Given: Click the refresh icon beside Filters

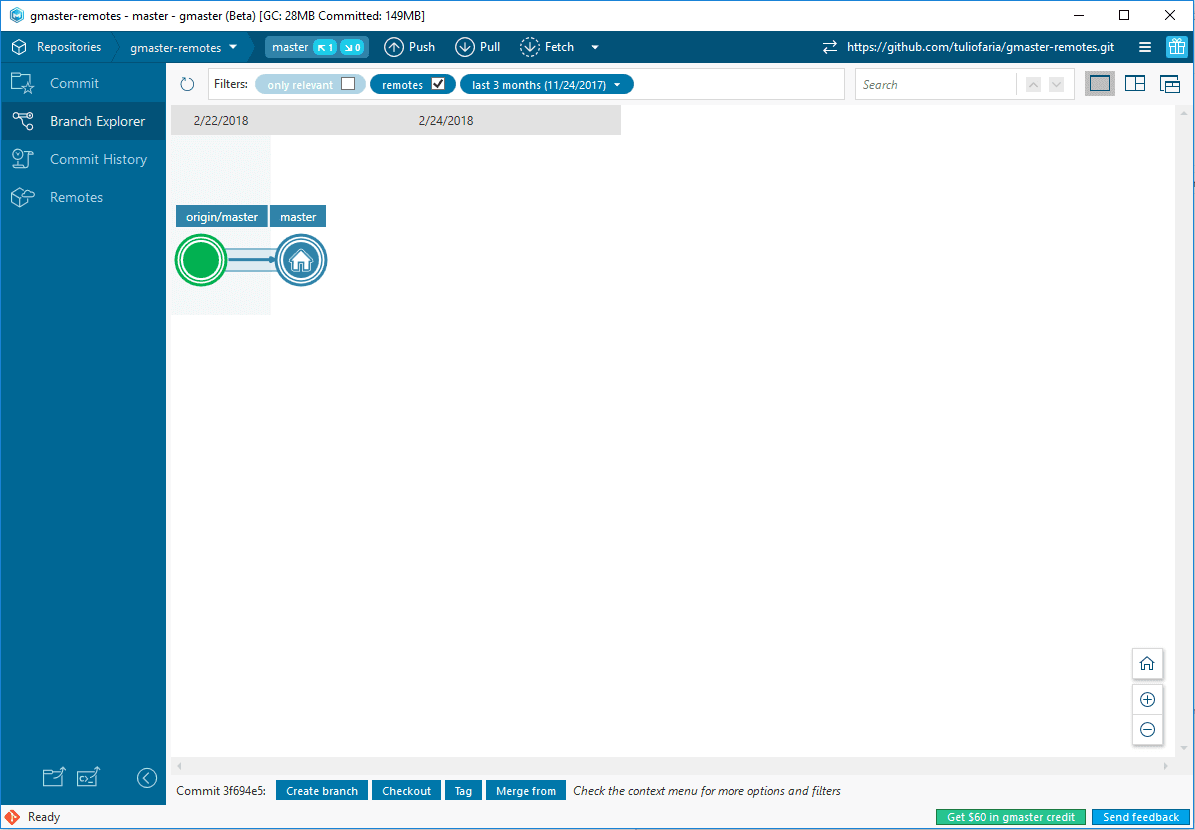Looking at the screenshot, I should (x=187, y=85).
